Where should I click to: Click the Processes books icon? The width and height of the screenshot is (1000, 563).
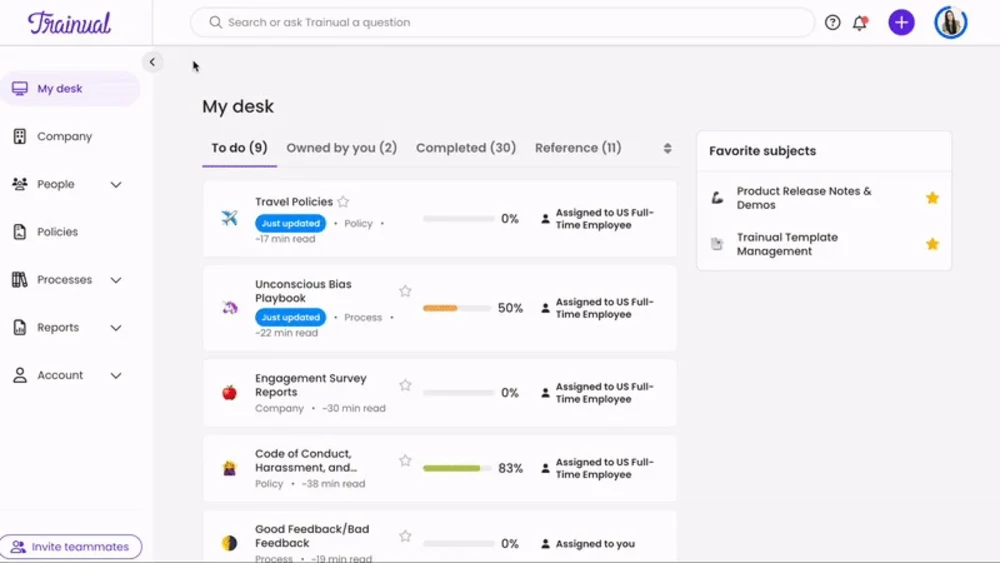pos(20,279)
